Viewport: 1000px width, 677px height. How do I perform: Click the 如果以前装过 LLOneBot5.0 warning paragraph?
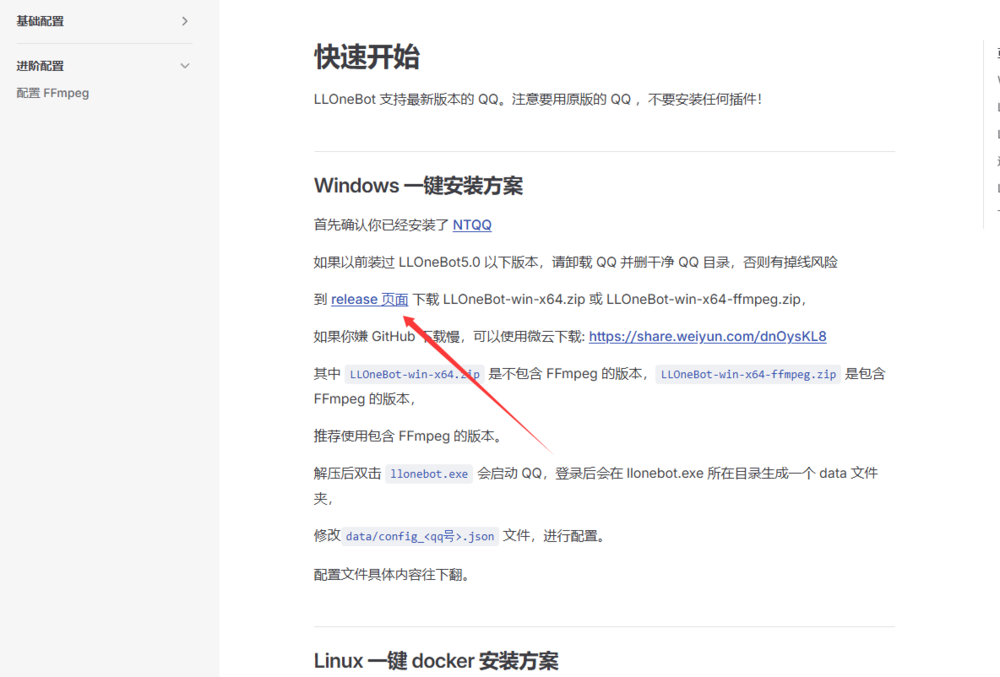coord(575,262)
